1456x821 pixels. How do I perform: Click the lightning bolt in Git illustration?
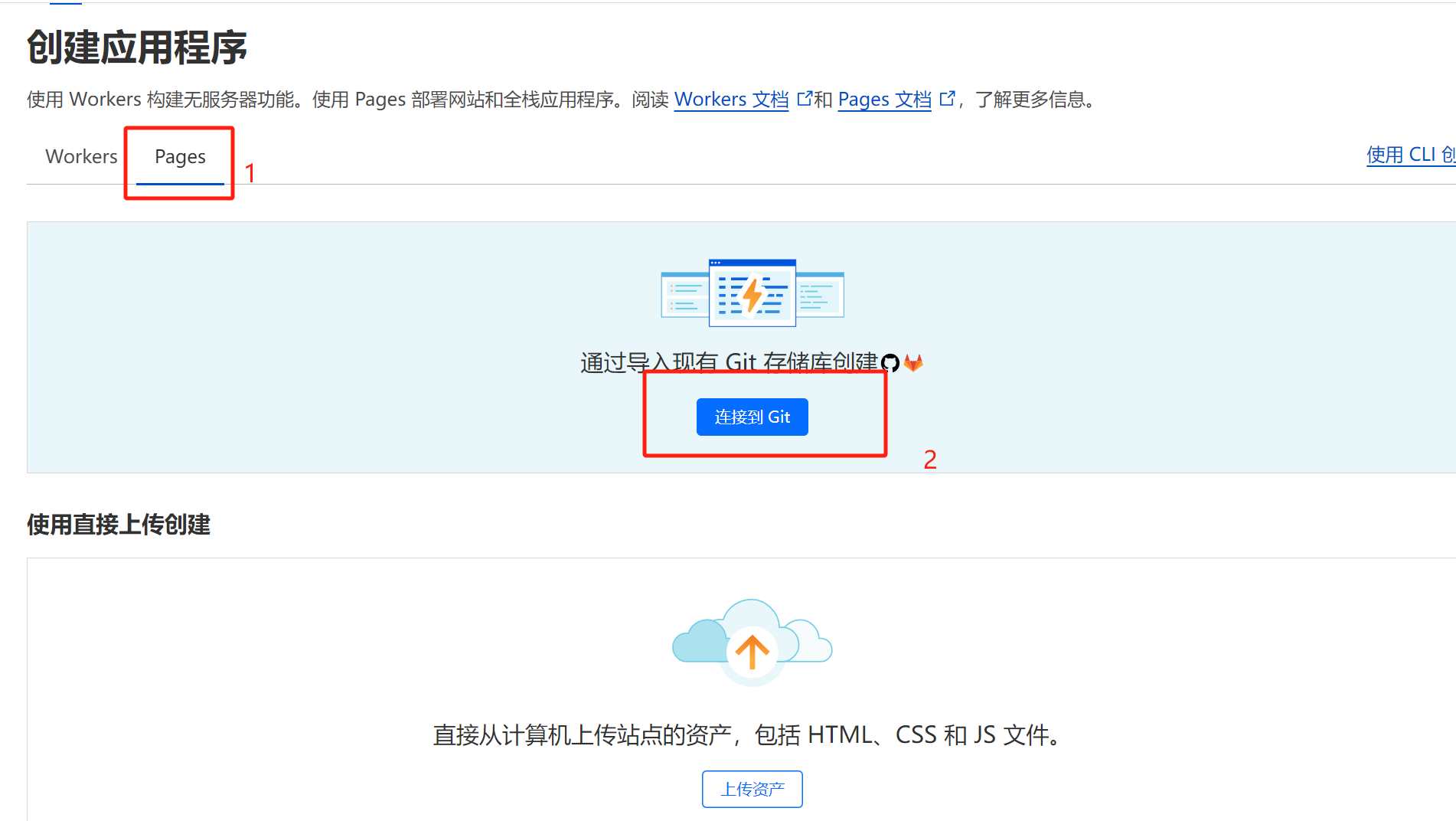pos(752,295)
